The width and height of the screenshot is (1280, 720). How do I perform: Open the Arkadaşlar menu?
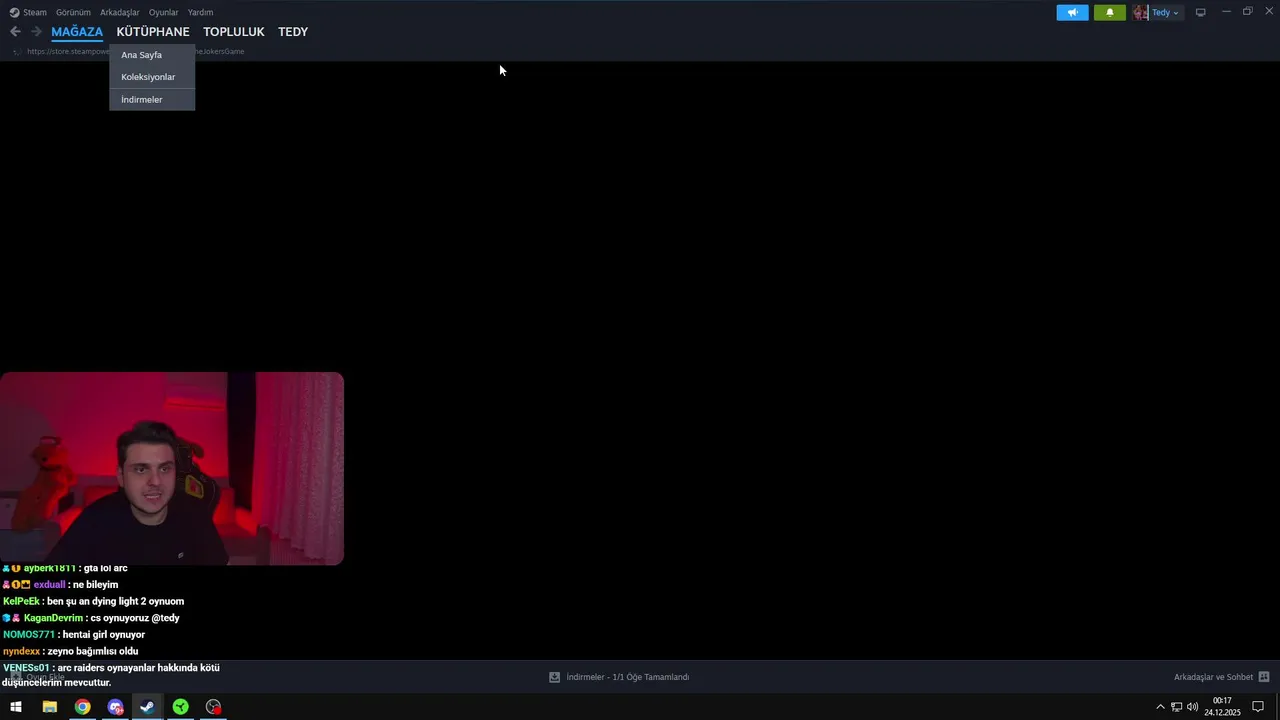(120, 12)
